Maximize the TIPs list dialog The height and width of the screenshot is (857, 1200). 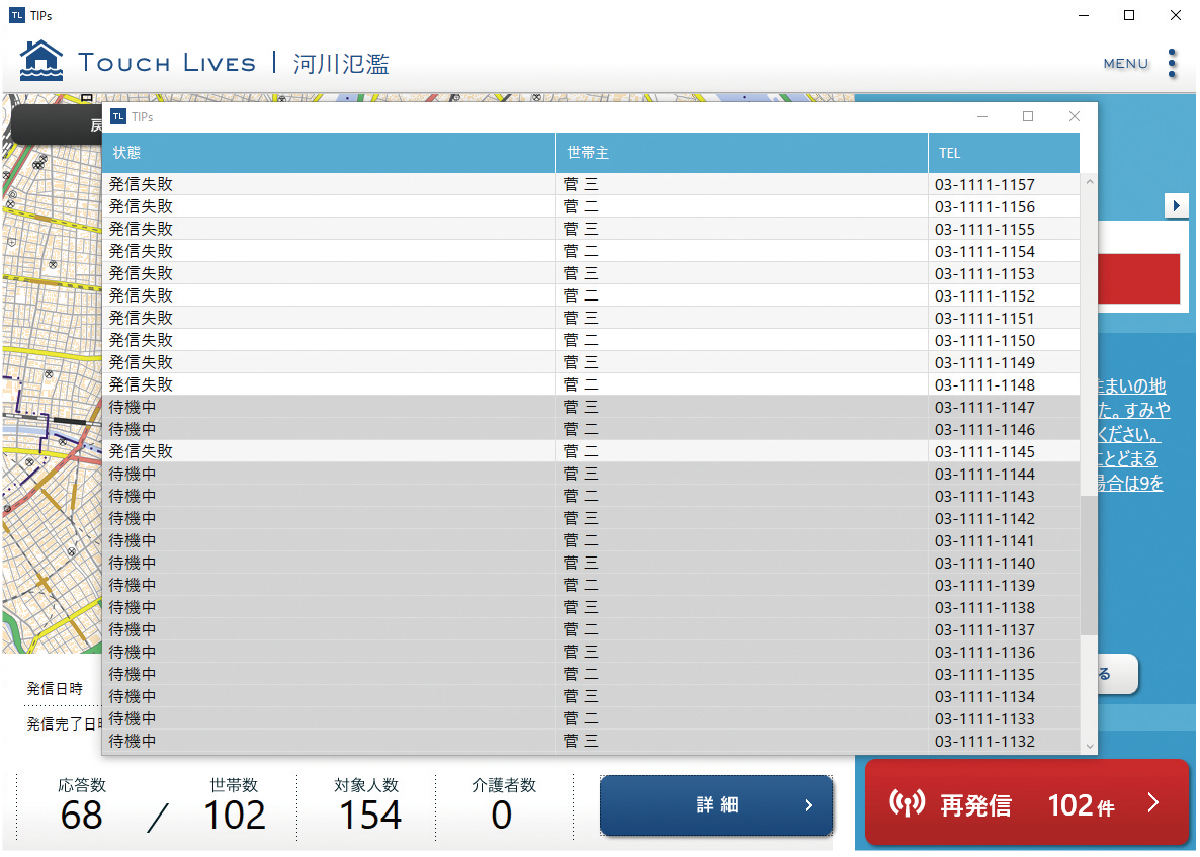[1027, 116]
